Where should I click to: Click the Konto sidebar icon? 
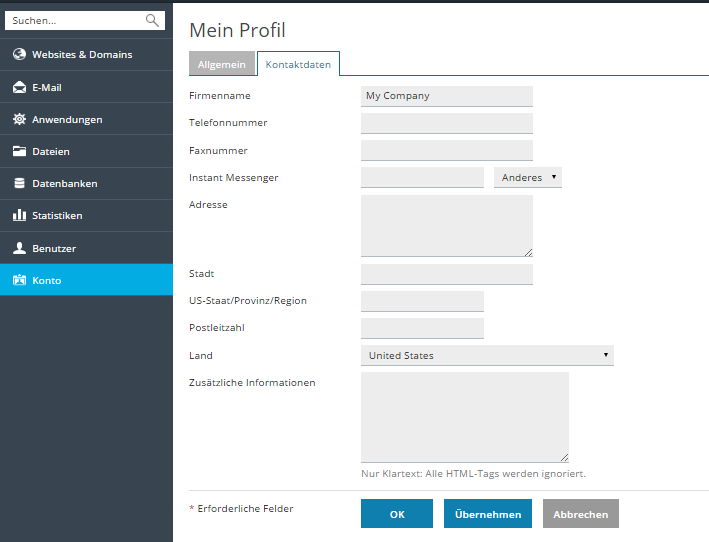pos(19,281)
